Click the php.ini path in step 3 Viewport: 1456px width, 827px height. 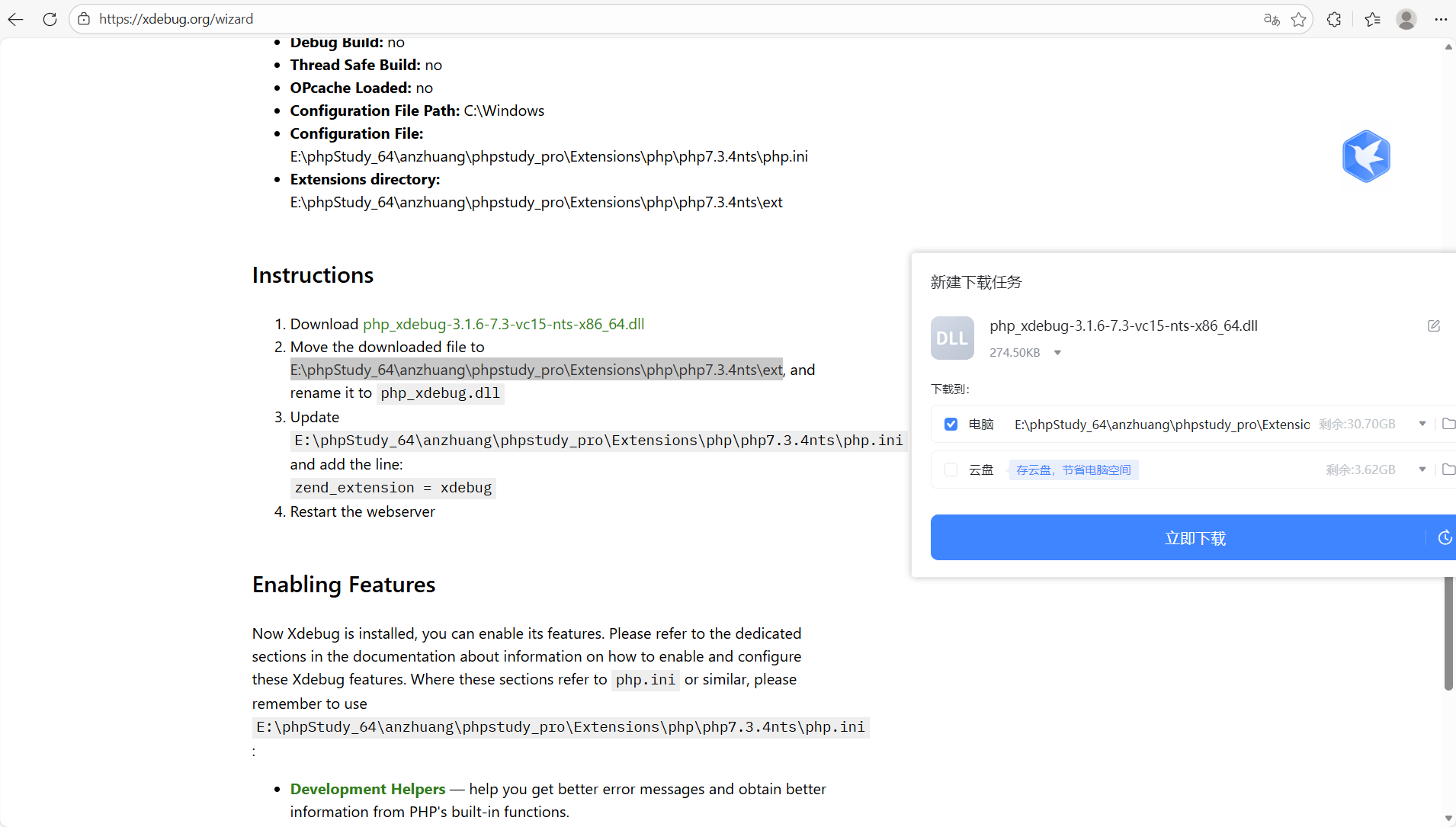click(x=598, y=441)
